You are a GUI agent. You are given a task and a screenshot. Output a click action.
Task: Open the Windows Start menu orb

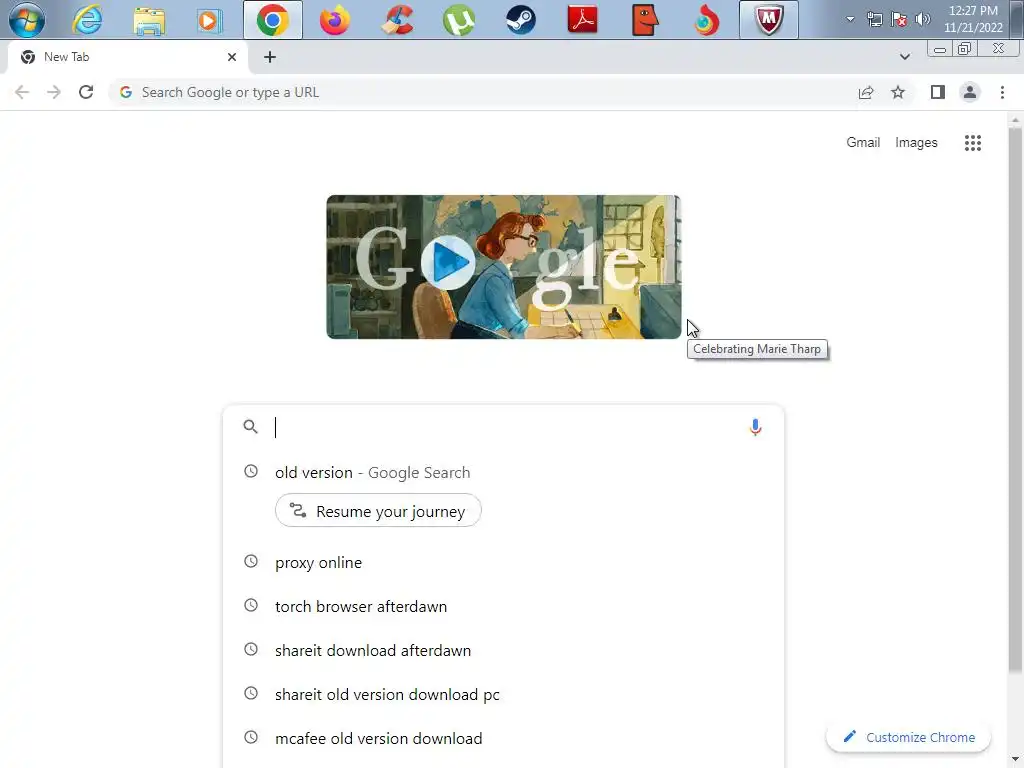(27, 20)
